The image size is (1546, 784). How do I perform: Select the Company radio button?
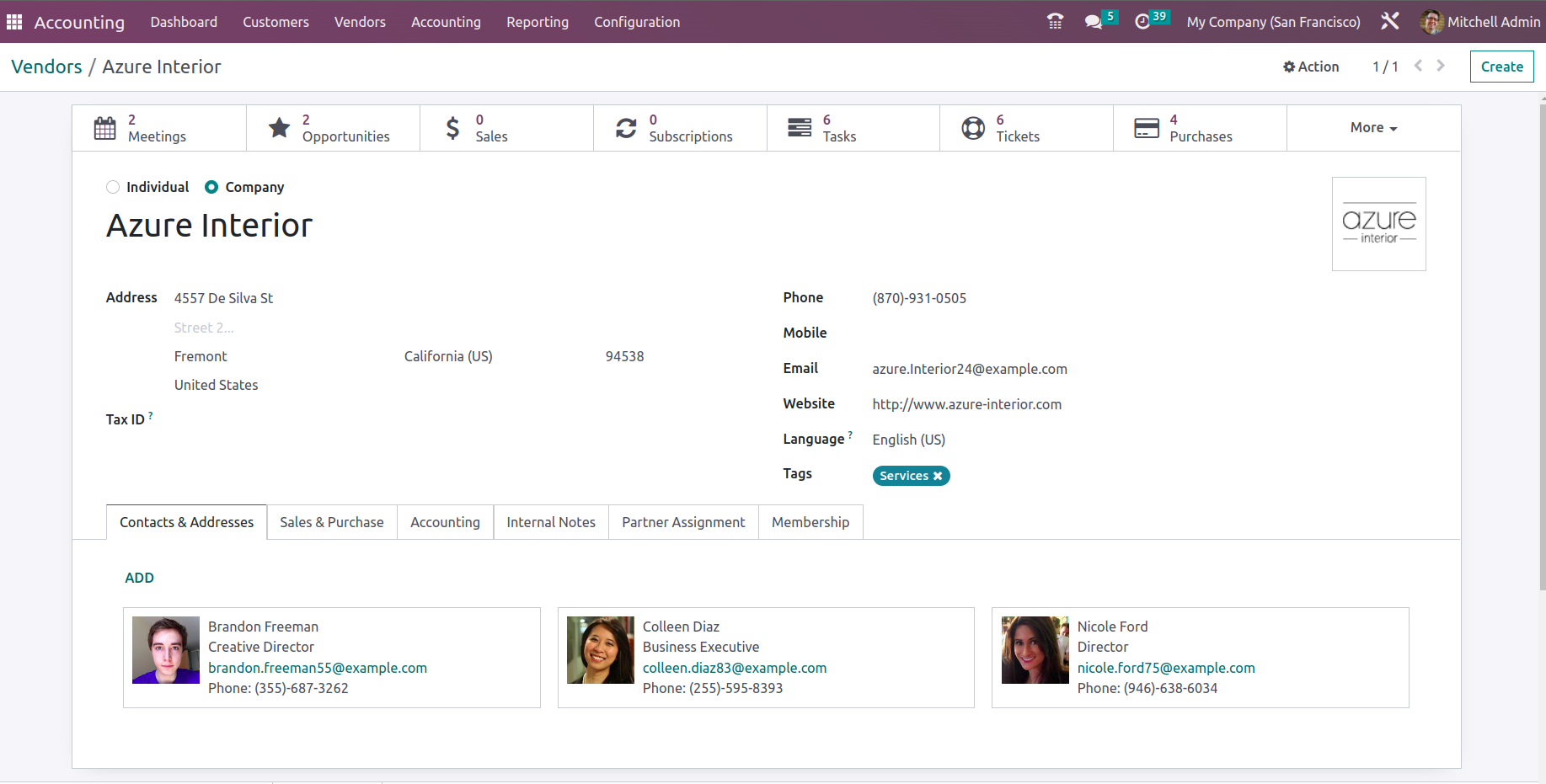(211, 187)
